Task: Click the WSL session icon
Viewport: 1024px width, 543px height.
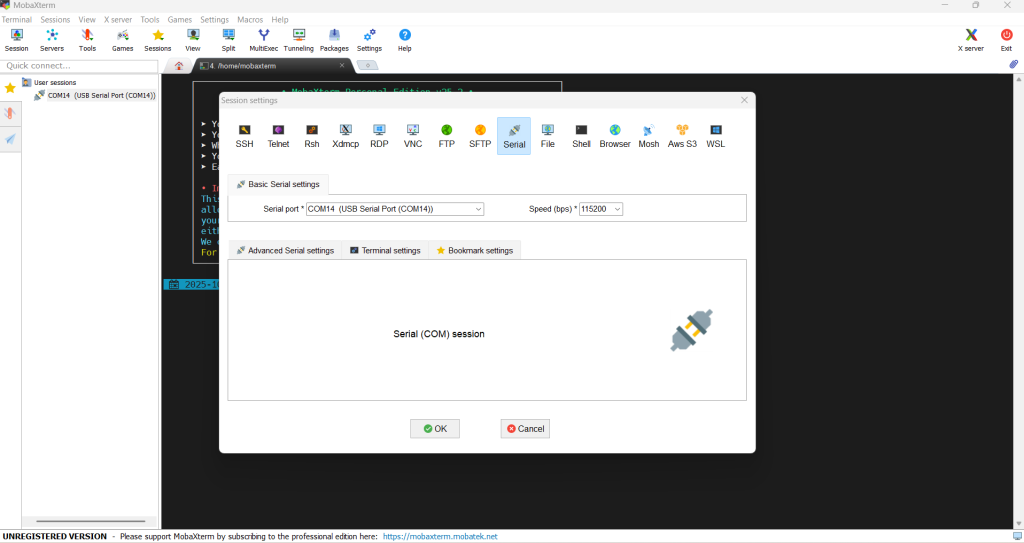Action: point(715,135)
